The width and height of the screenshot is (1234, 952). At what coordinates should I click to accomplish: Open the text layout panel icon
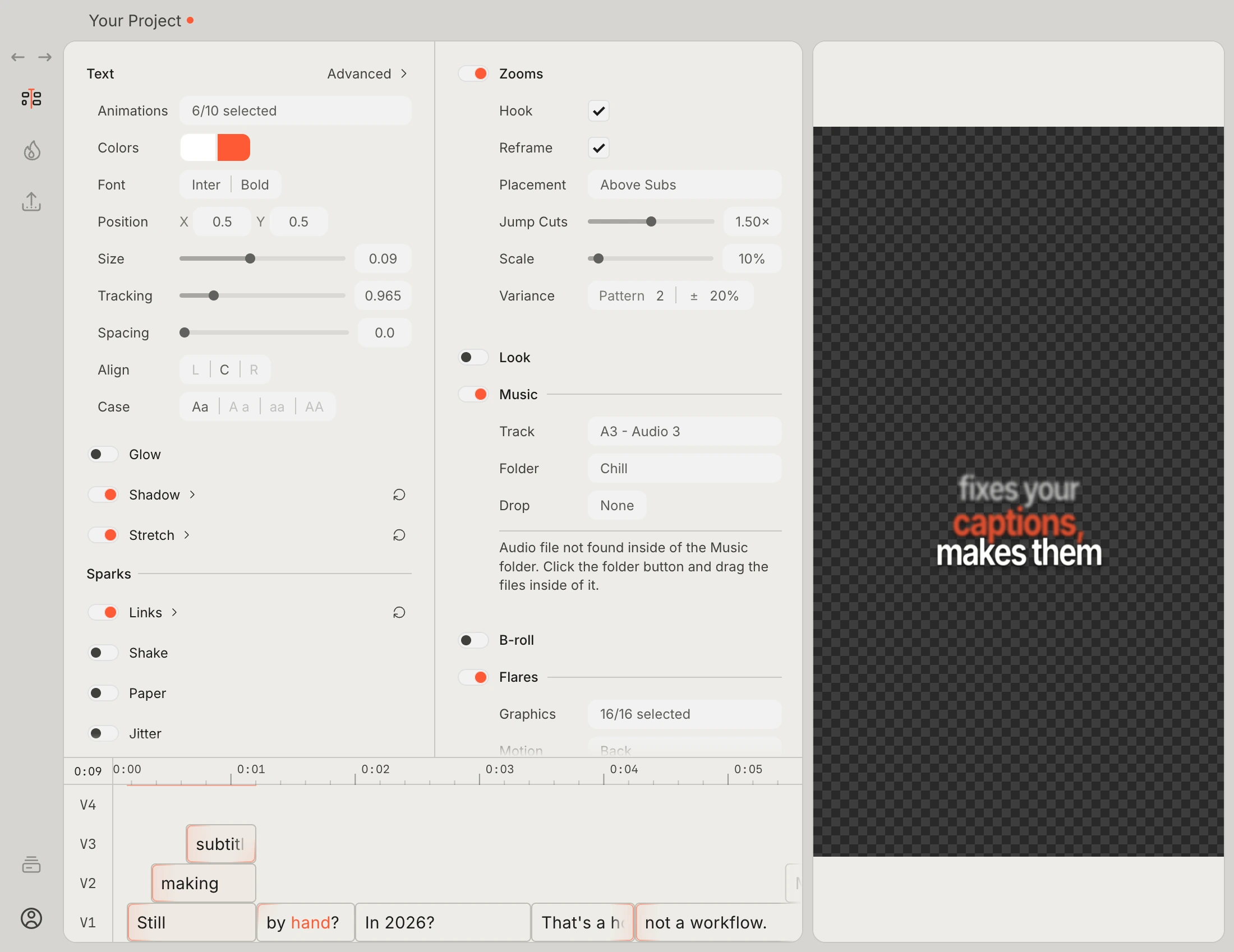(31, 99)
